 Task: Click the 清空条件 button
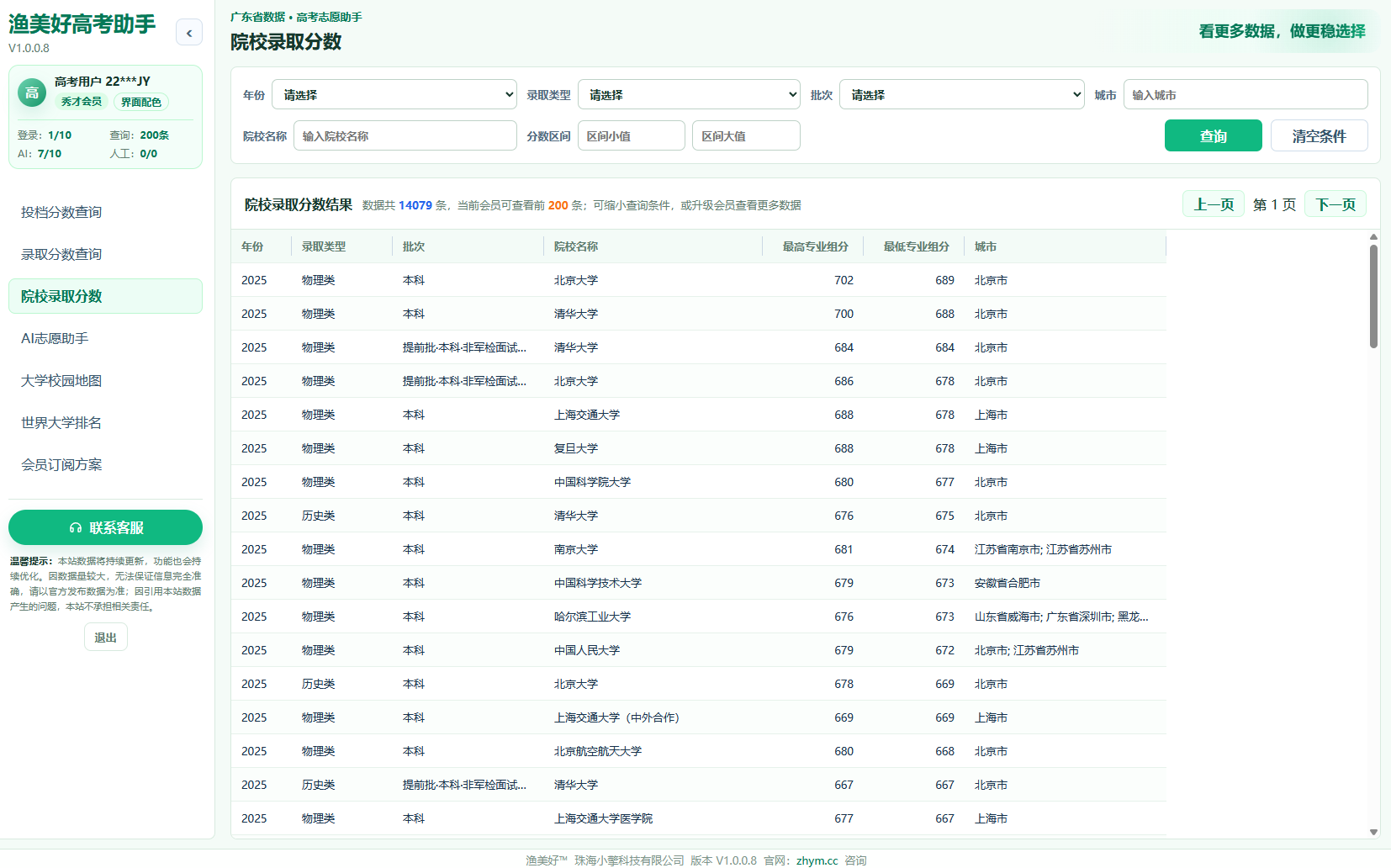point(1320,135)
